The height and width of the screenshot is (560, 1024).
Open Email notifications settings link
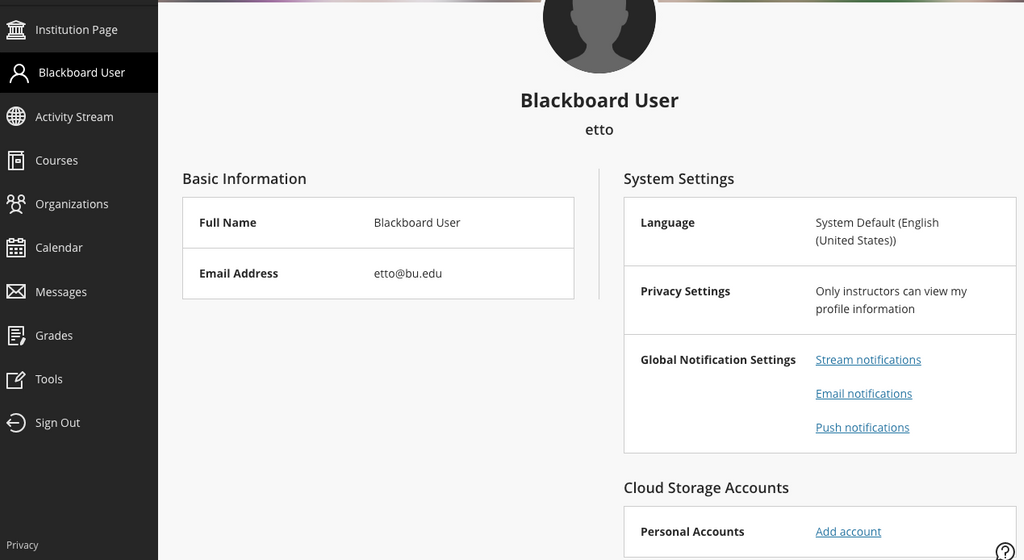pyautogui.click(x=863, y=394)
